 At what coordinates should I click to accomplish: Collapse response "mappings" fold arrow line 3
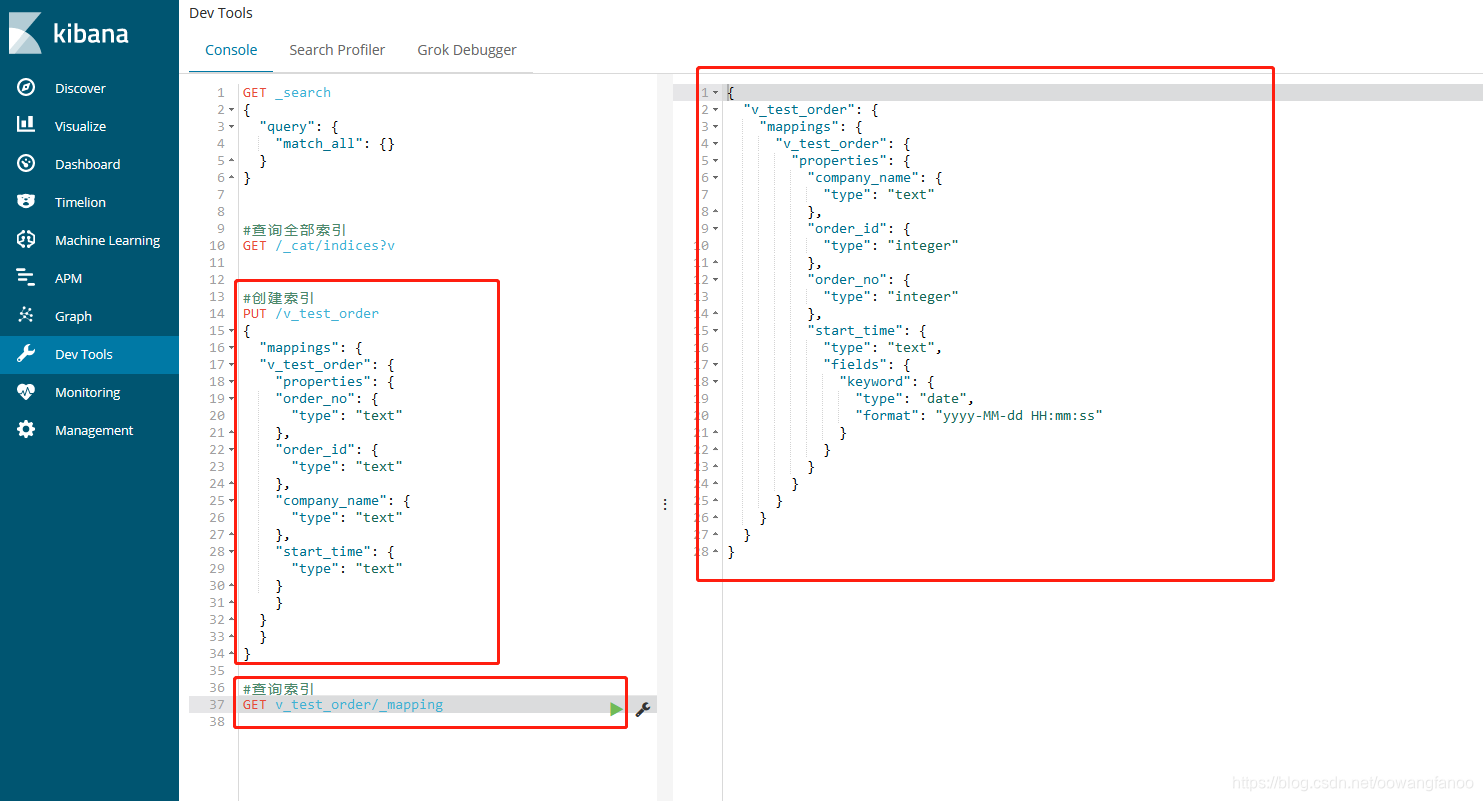click(716, 127)
